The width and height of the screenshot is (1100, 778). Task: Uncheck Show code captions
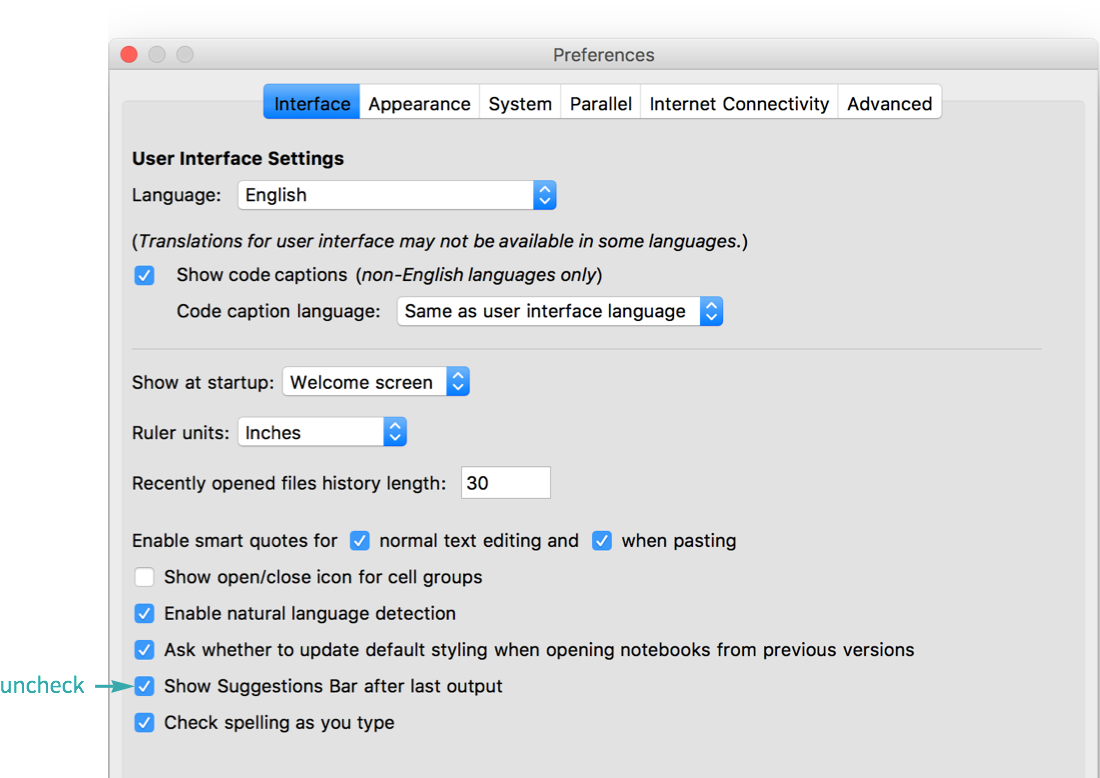click(144, 274)
